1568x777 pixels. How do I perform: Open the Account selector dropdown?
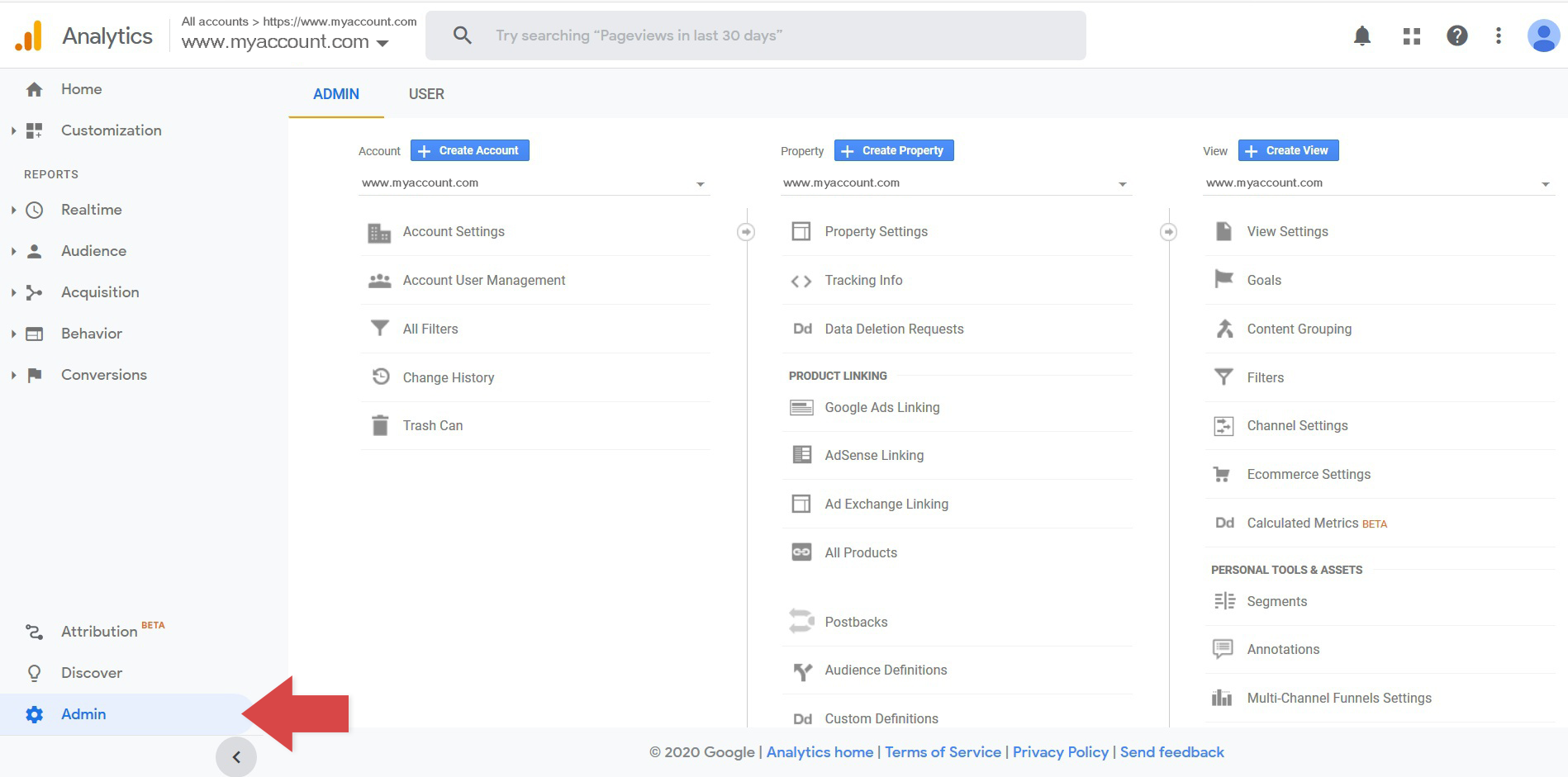535,183
